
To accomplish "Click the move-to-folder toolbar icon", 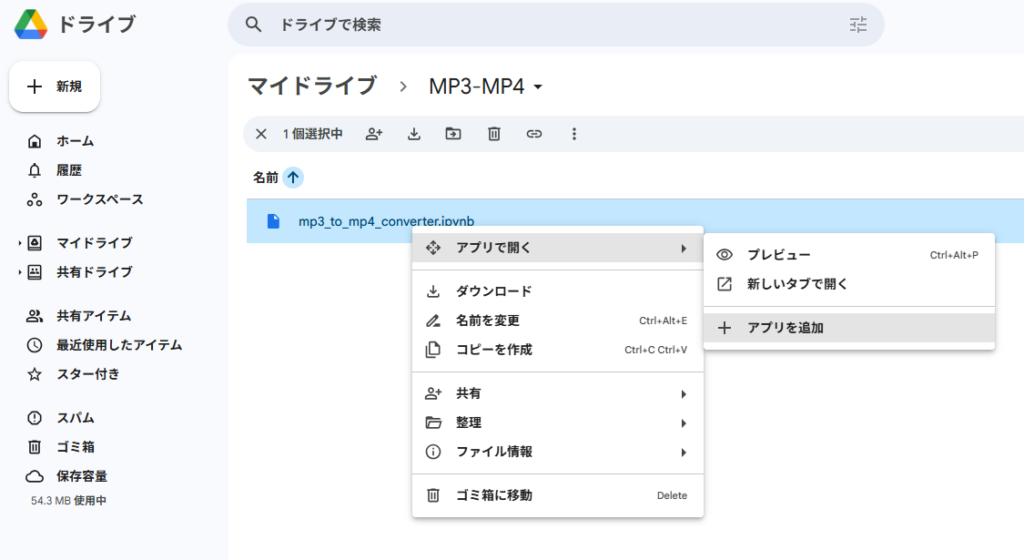I will click(453, 134).
